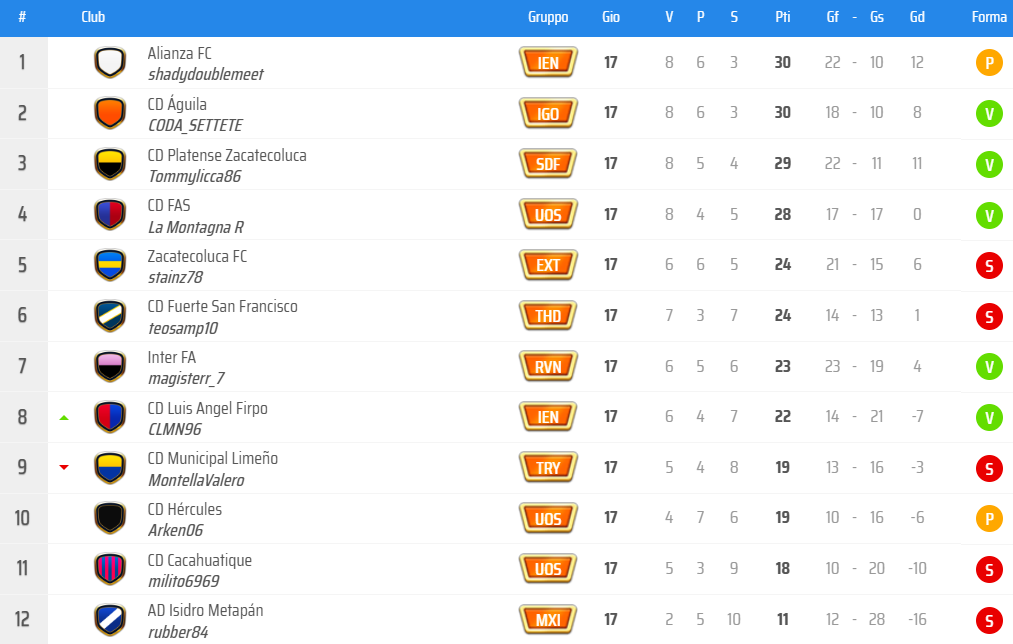This screenshot has width=1013, height=644.
Task: Sort the table by Gruppo column
Action: pyautogui.click(x=548, y=17)
